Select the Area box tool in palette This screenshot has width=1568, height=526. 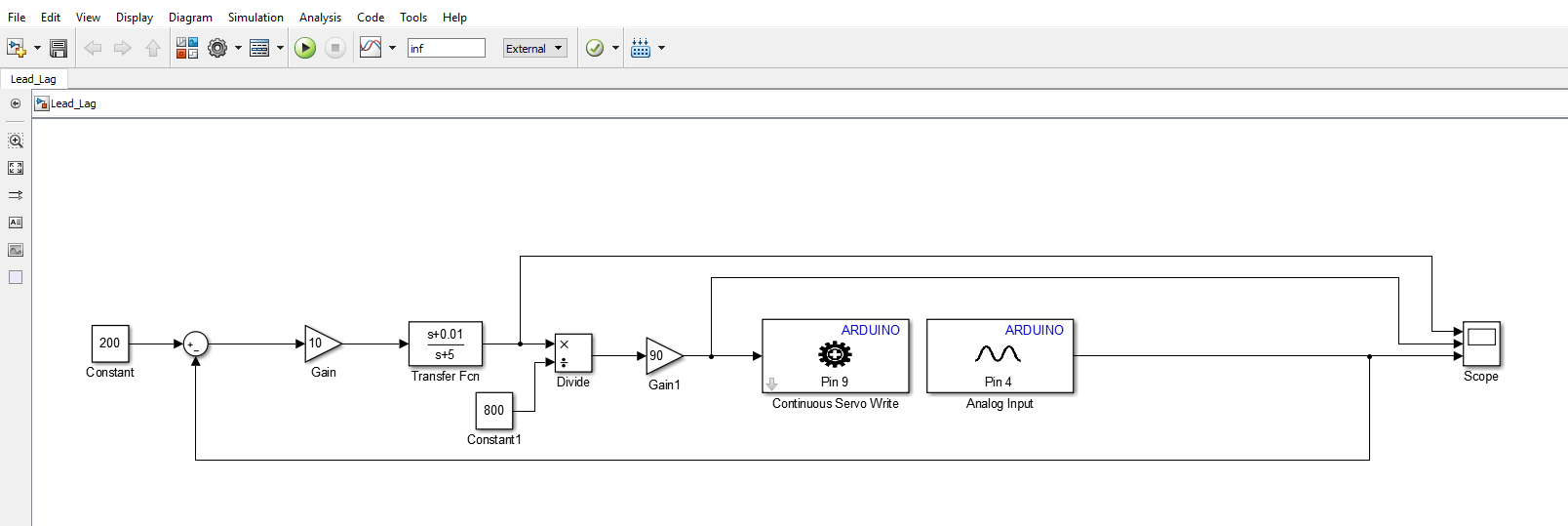coord(16,277)
